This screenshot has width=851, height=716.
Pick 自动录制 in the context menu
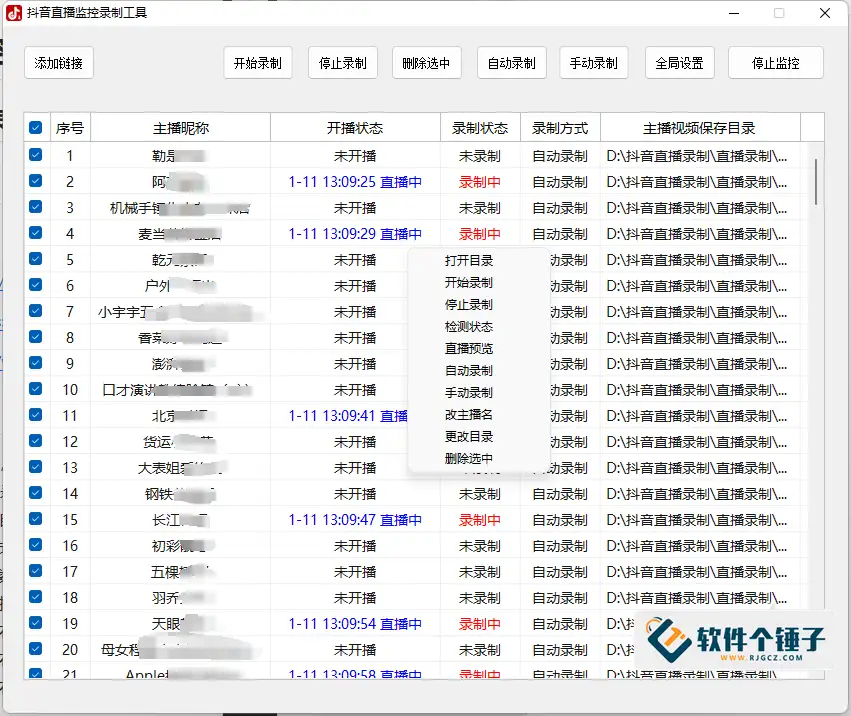469,370
